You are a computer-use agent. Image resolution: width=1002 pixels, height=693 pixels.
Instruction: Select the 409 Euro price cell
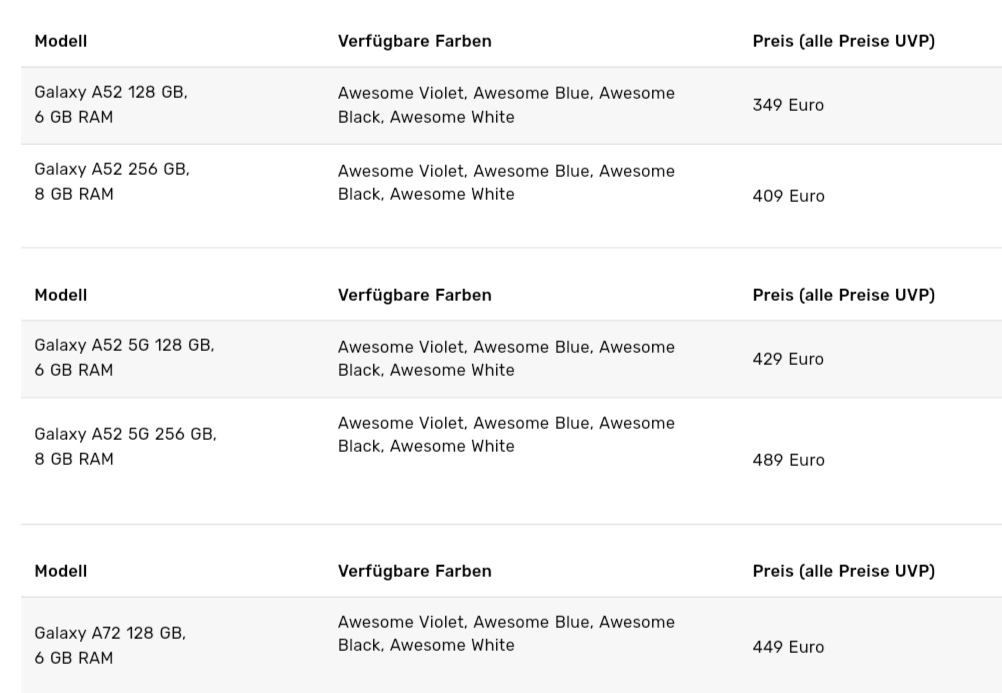point(788,196)
